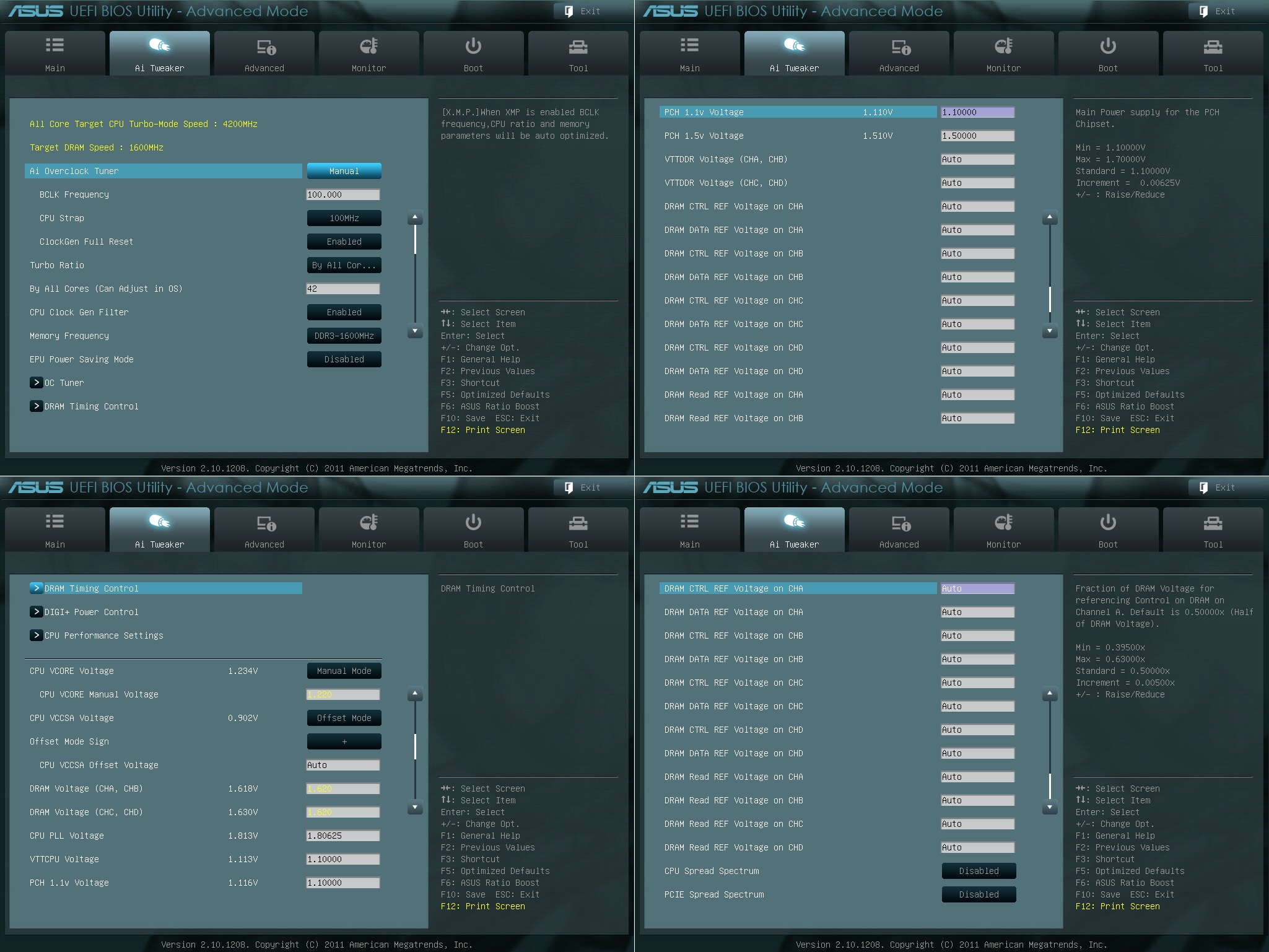Select the Ai Tweaker tab in the top-right panel
Image resolution: width=1269 pixels, height=952 pixels.
(x=795, y=54)
